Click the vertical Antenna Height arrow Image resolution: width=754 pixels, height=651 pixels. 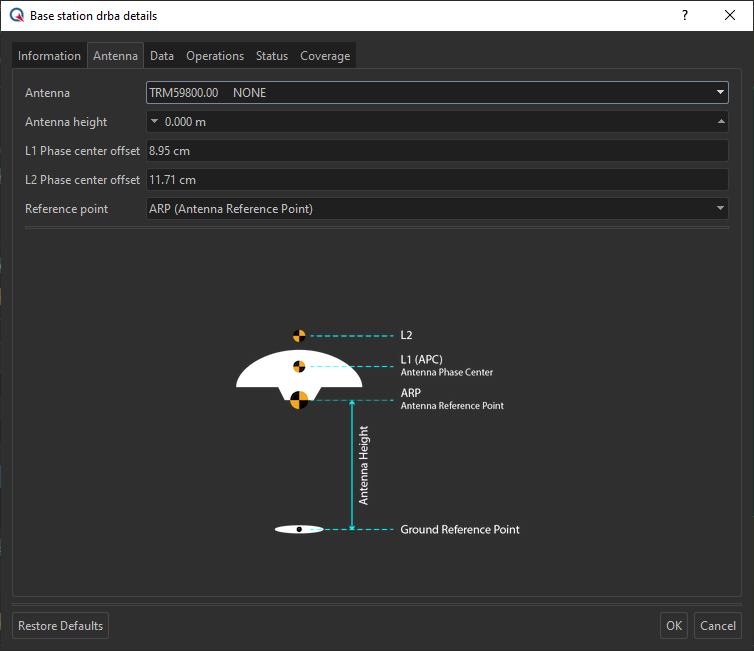(352, 465)
